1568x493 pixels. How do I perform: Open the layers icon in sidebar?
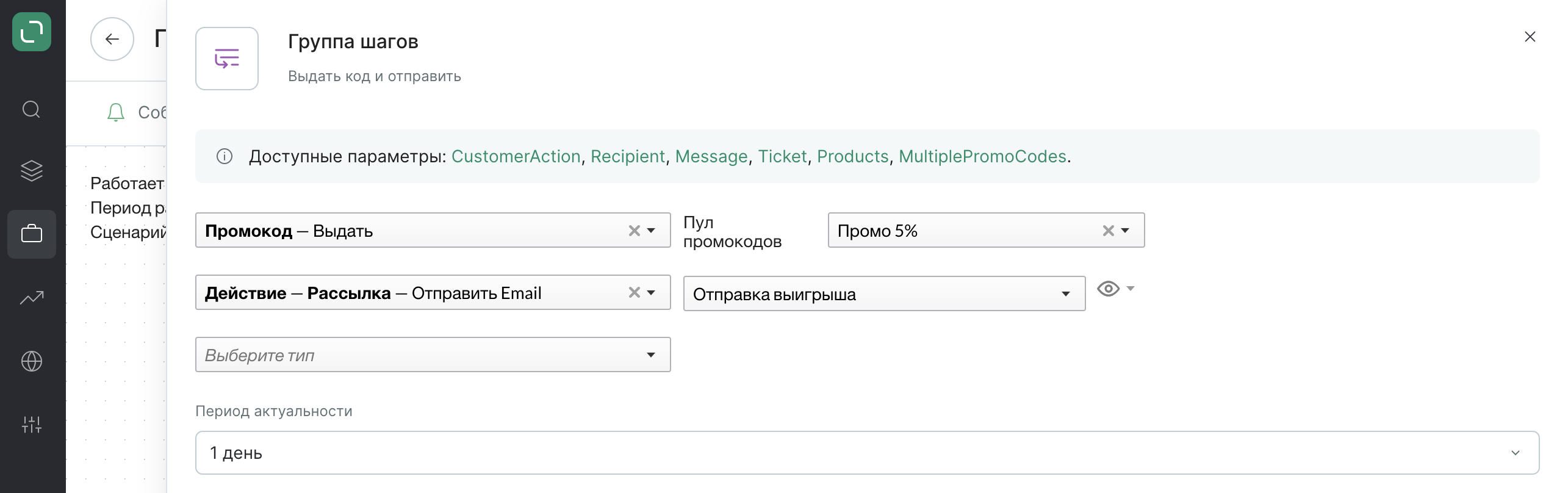[x=32, y=171]
